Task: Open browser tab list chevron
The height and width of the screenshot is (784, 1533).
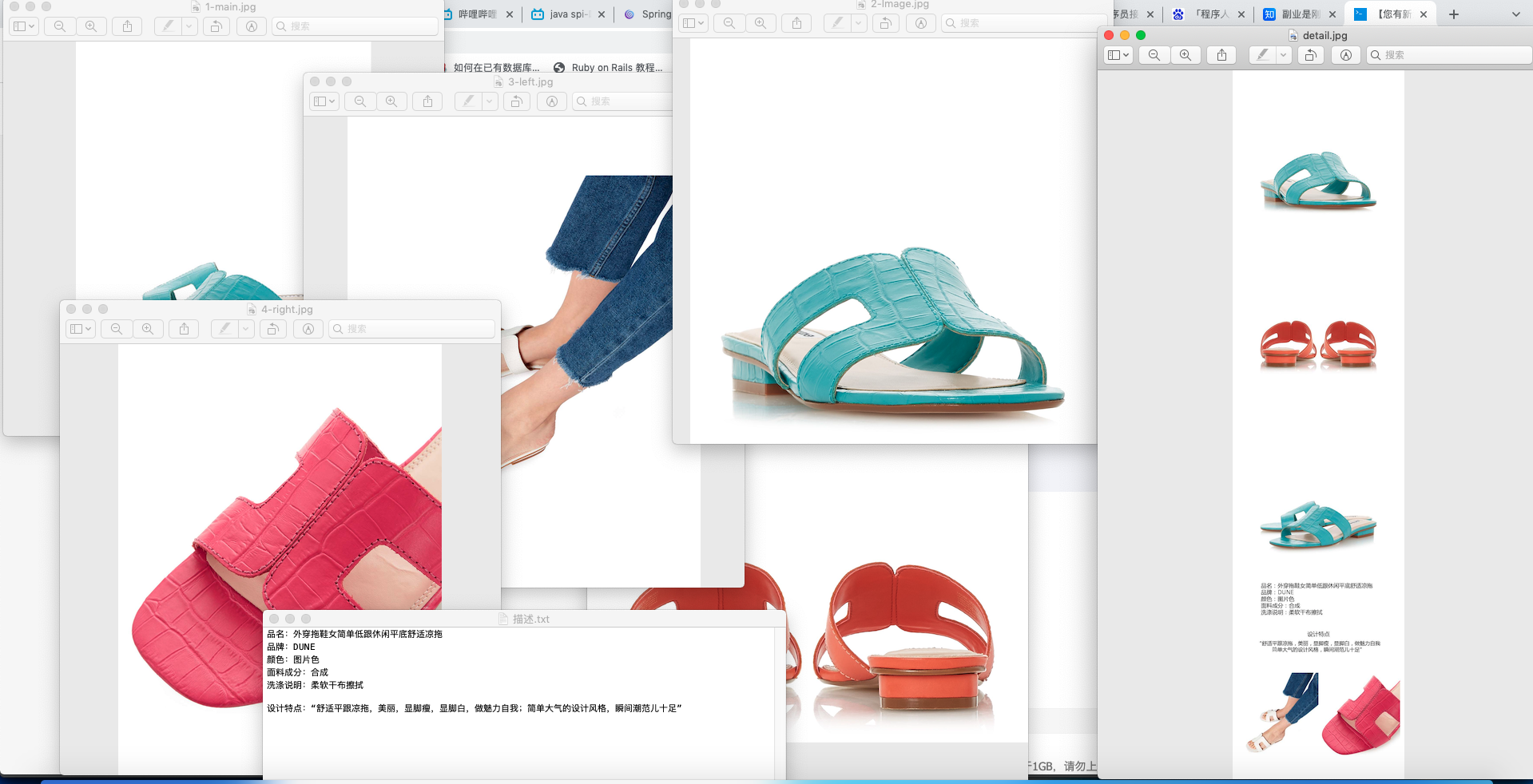Action: coord(1516,14)
